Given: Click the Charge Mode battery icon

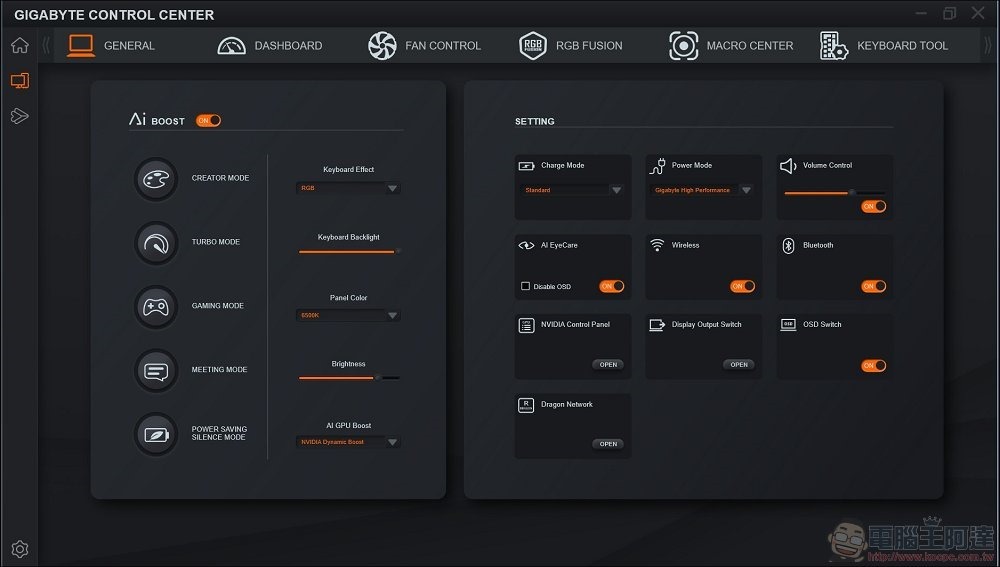Looking at the screenshot, I should 526,166.
